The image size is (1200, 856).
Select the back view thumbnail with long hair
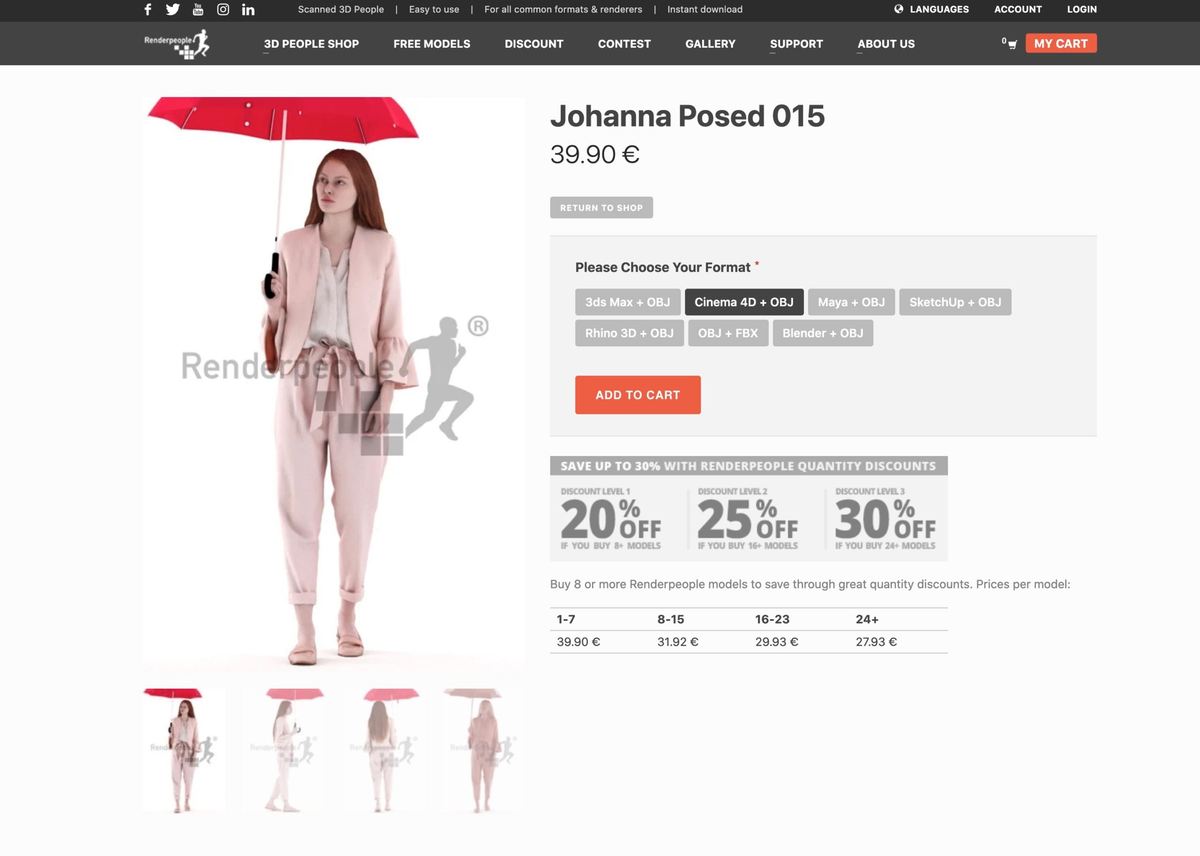pyautogui.click(x=384, y=750)
